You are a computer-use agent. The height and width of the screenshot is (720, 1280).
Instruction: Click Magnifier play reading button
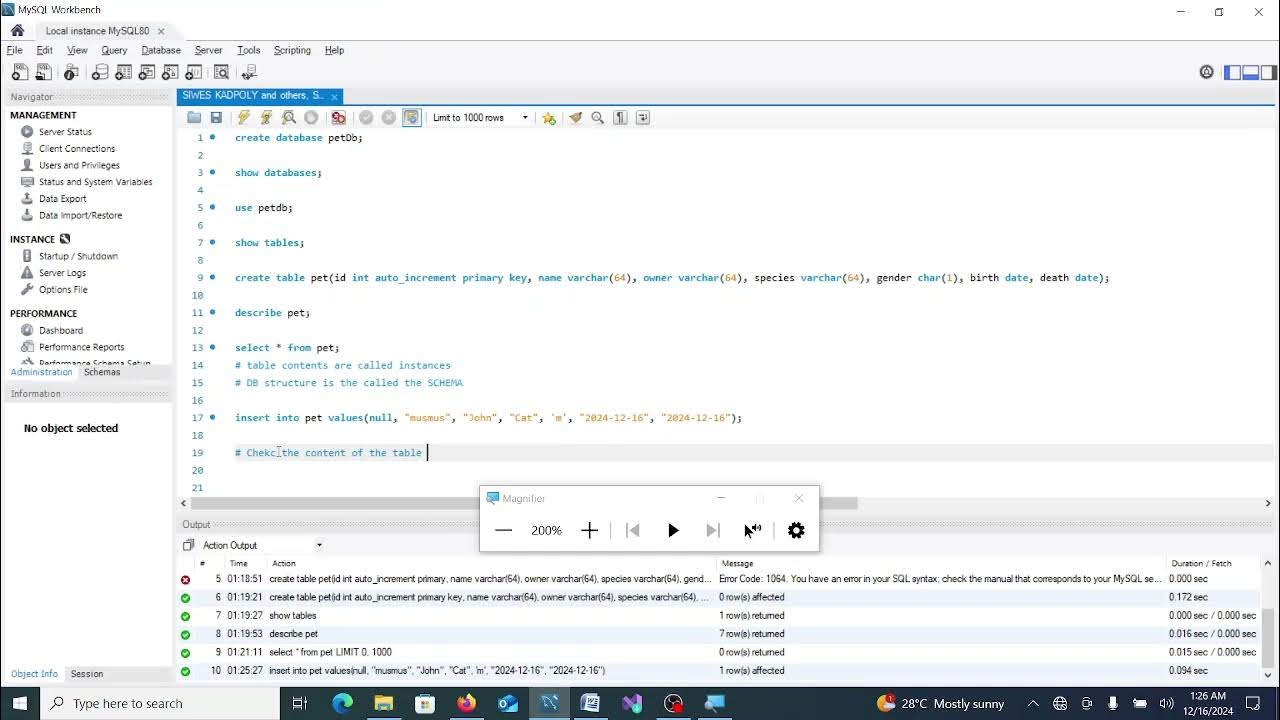pos(673,530)
